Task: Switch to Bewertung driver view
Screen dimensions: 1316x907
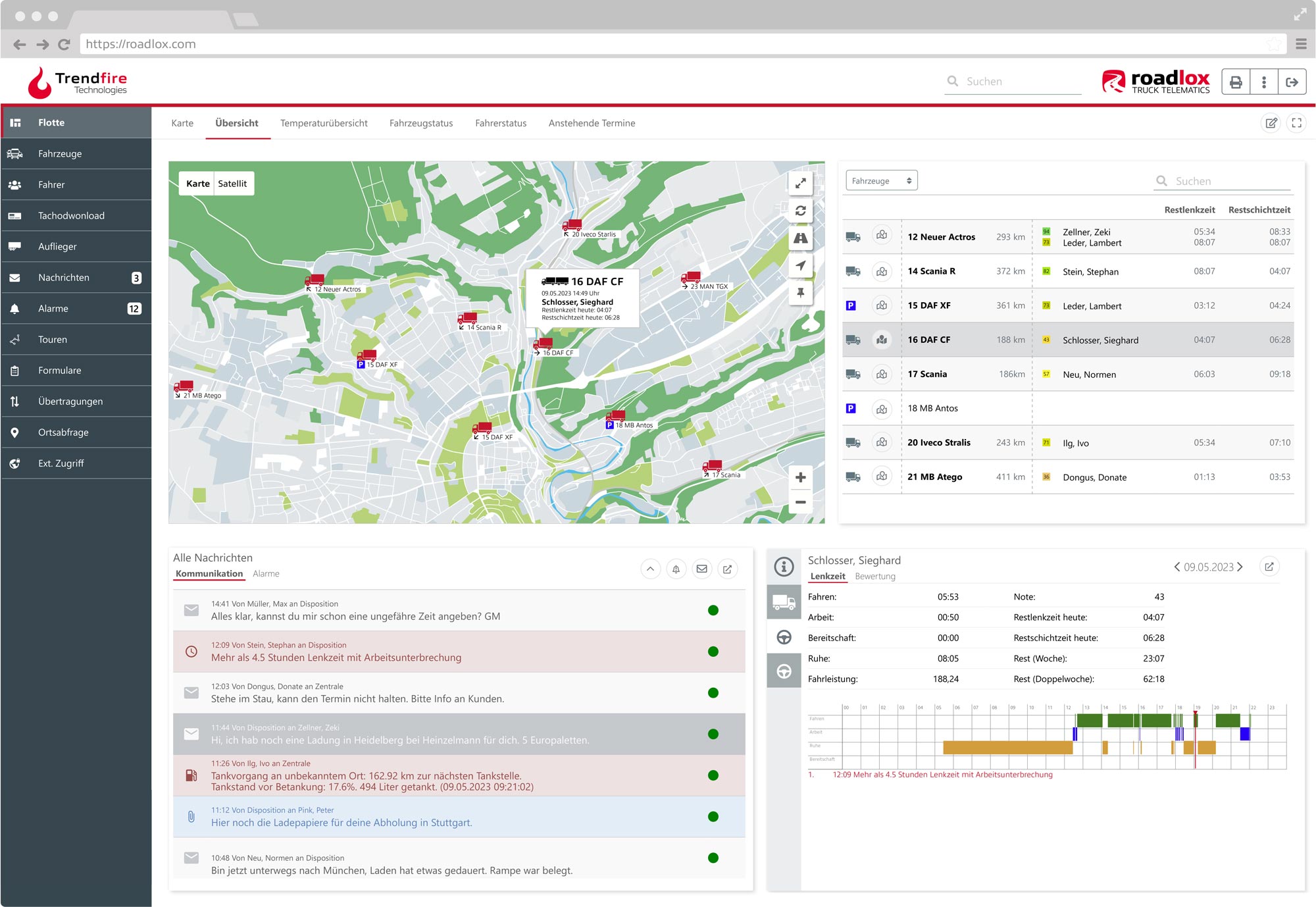Action: click(x=874, y=576)
